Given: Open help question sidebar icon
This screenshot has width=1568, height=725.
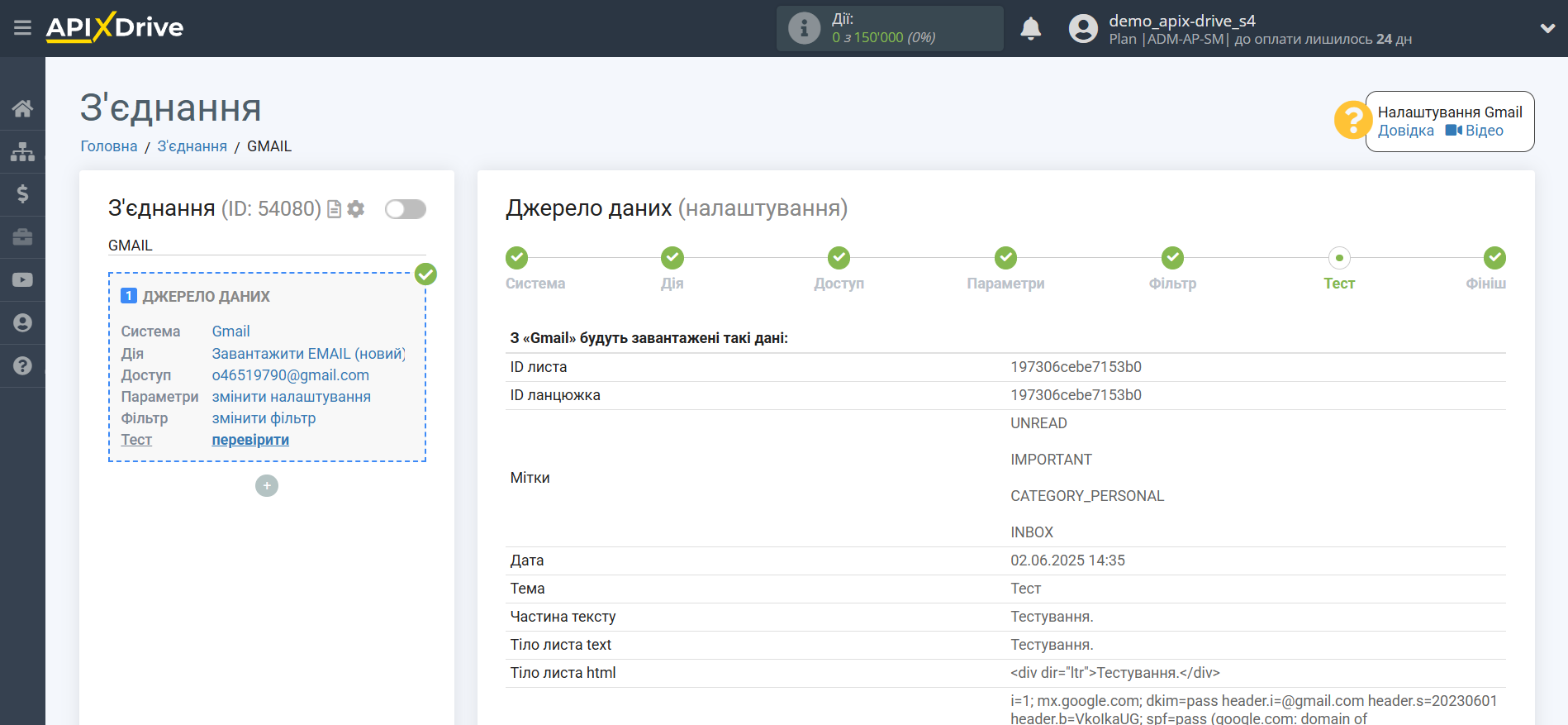Looking at the screenshot, I should (x=22, y=365).
